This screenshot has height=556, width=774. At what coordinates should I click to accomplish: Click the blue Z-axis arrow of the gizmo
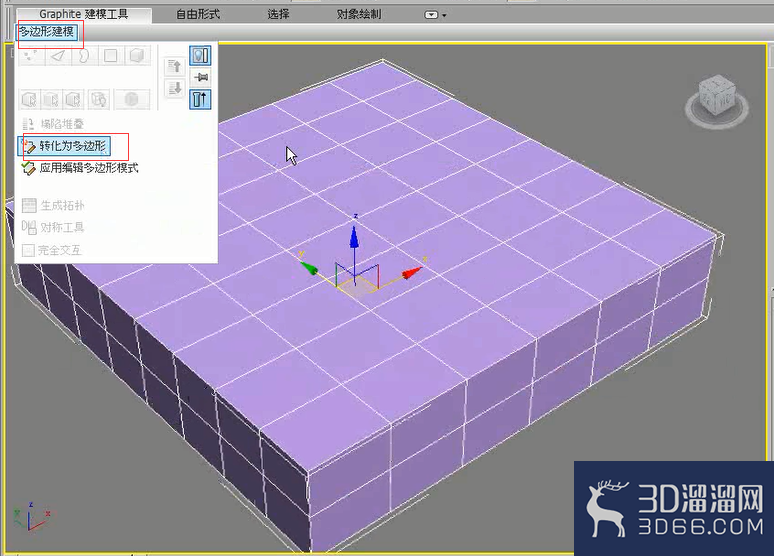[354, 238]
